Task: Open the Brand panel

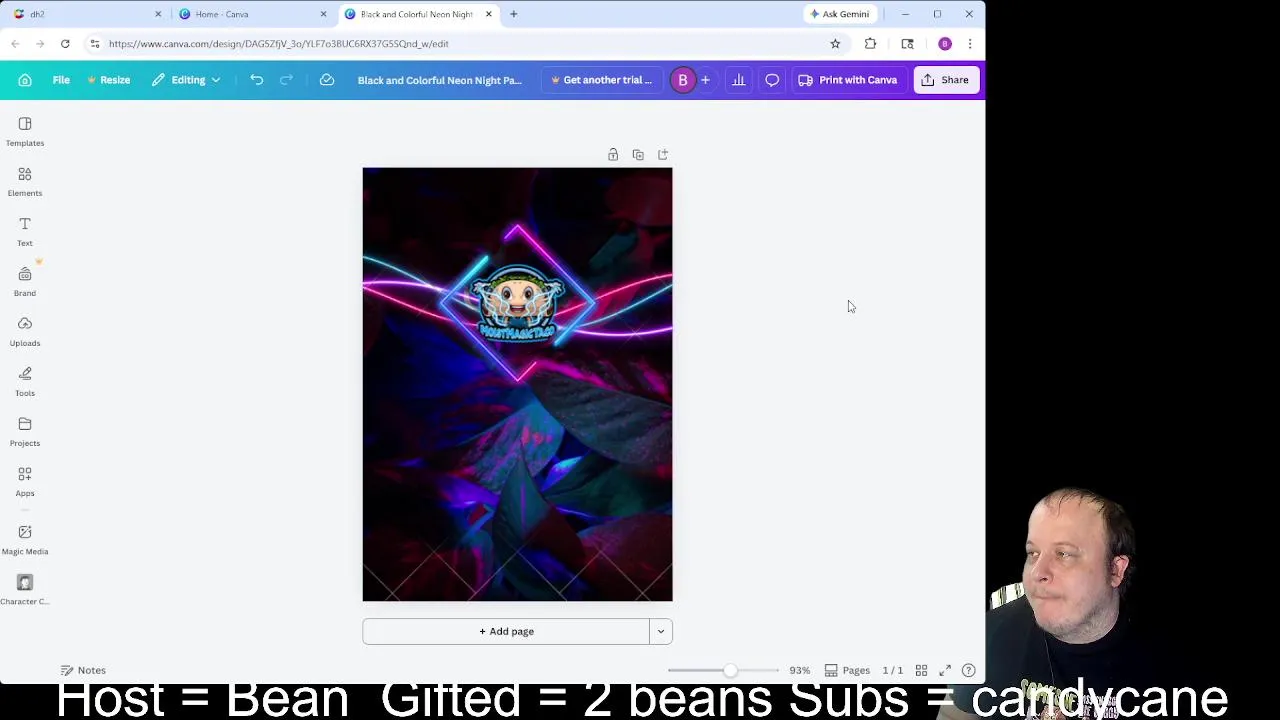Action: point(25,281)
